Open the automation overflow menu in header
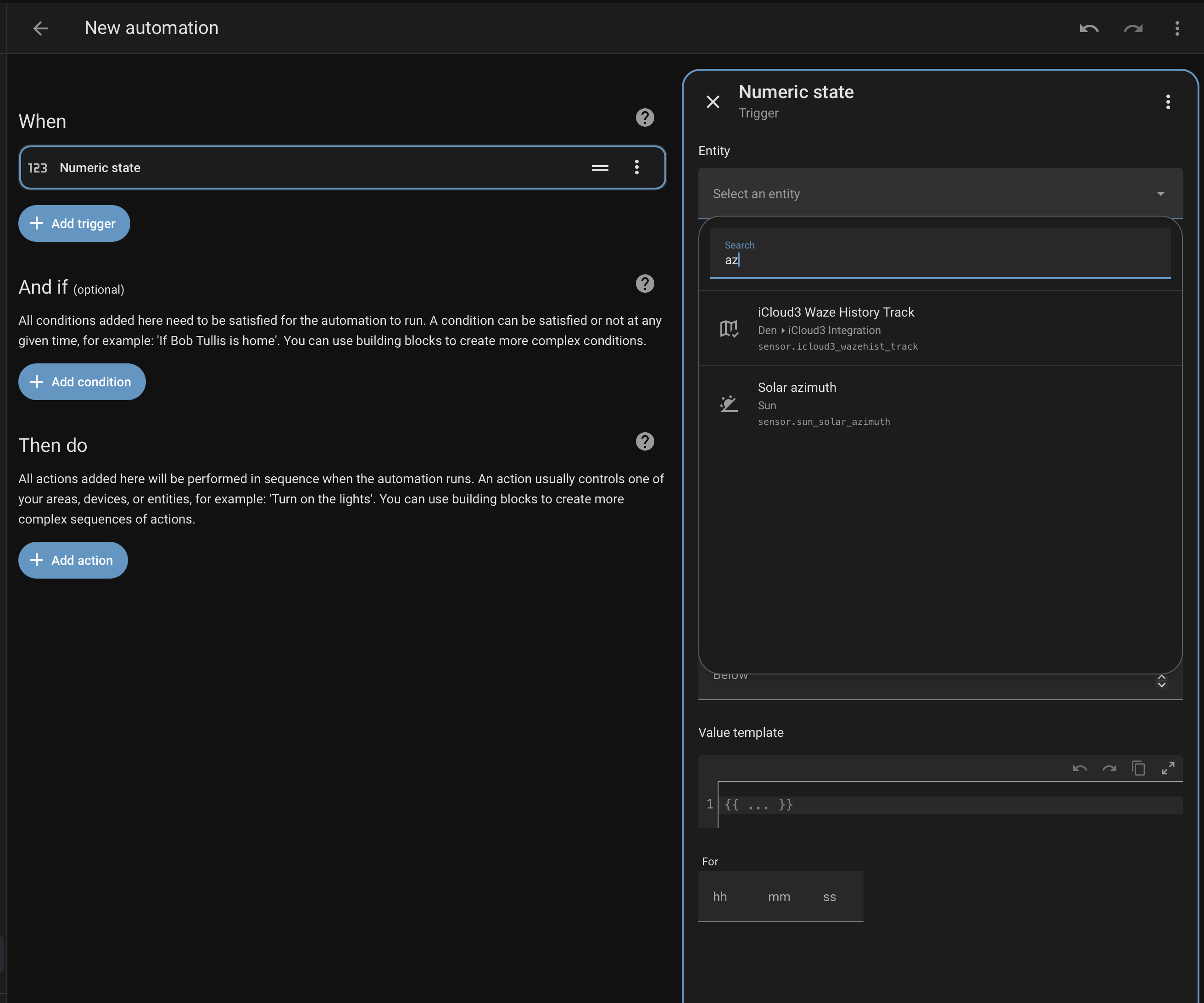The width and height of the screenshot is (1204, 1003). [1177, 28]
